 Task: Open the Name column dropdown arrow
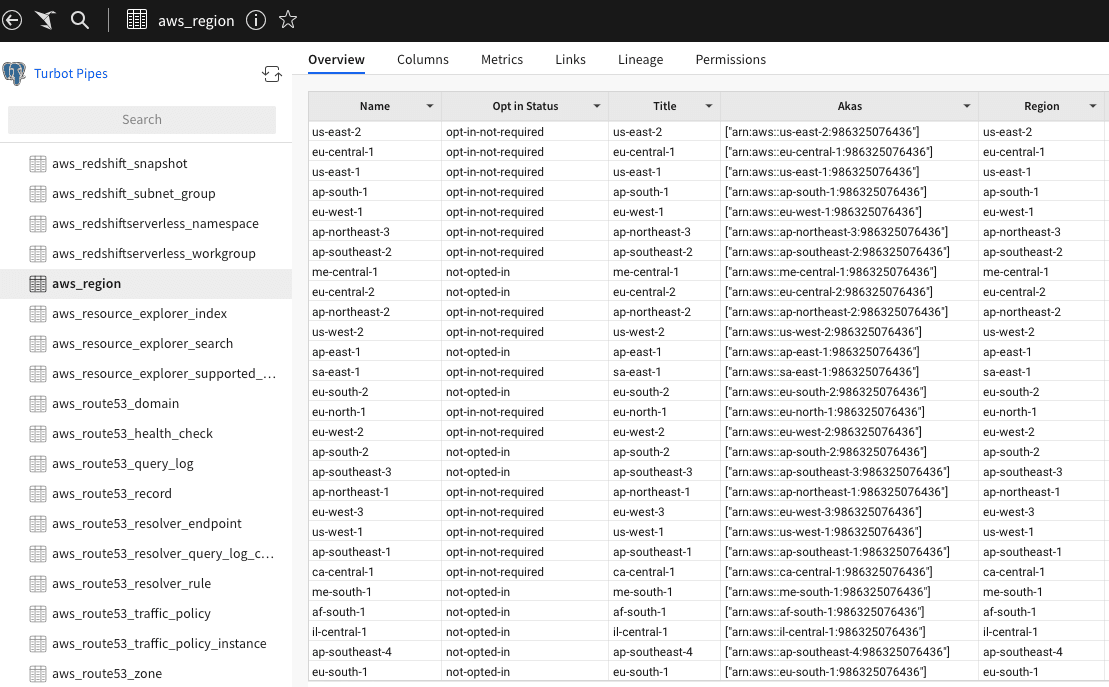[x=429, y=106]
